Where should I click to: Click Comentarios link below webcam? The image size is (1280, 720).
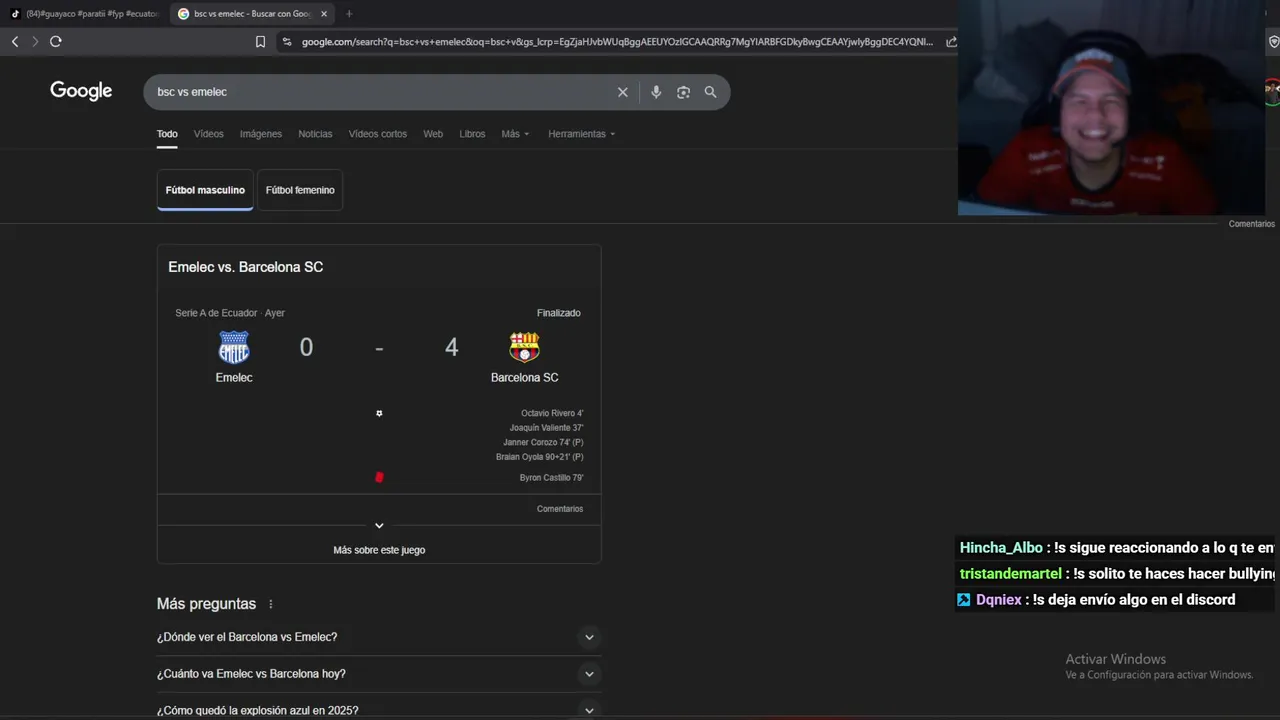tap(1252, 224)
